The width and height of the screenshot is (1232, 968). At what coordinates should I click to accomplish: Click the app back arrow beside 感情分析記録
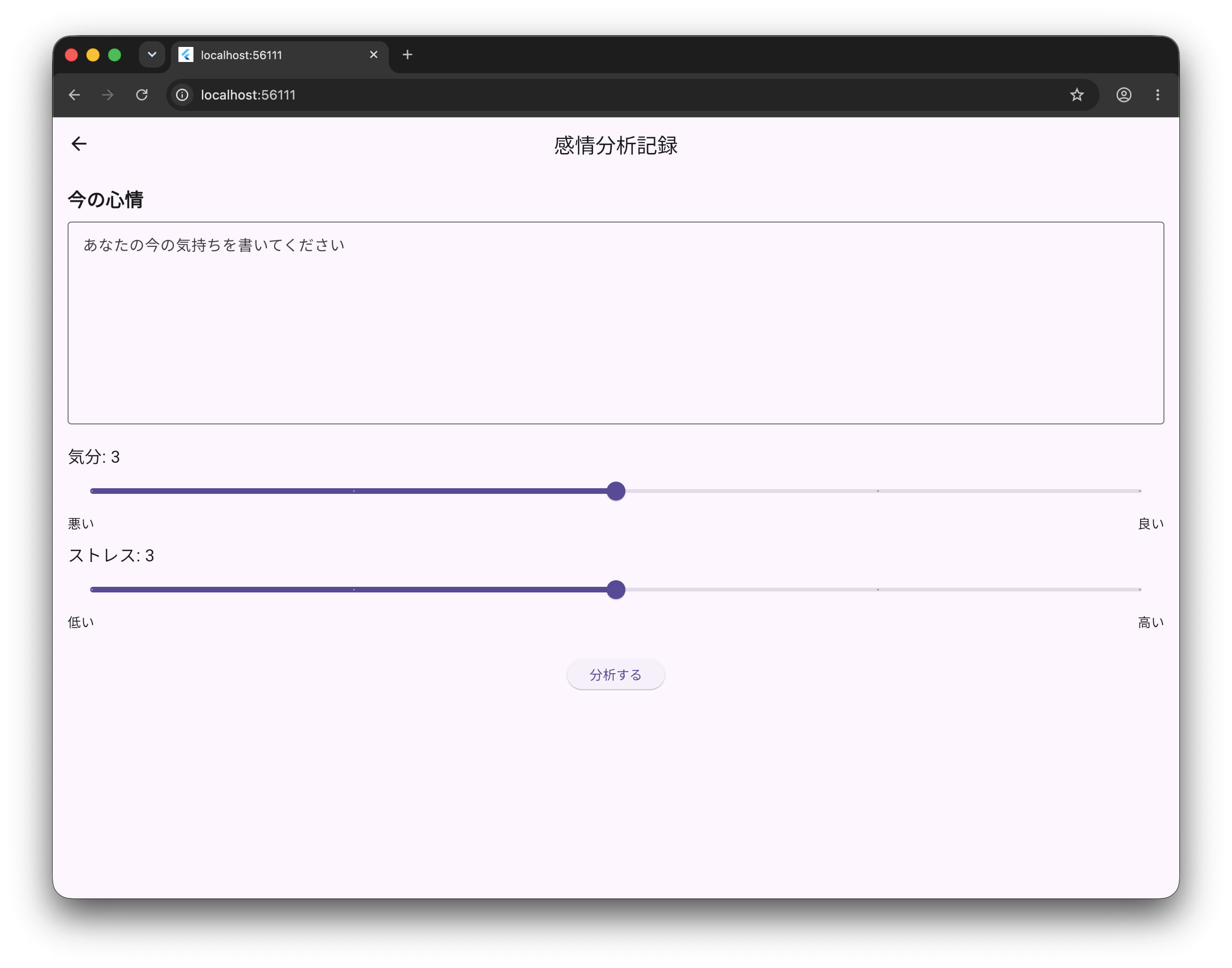79,144
